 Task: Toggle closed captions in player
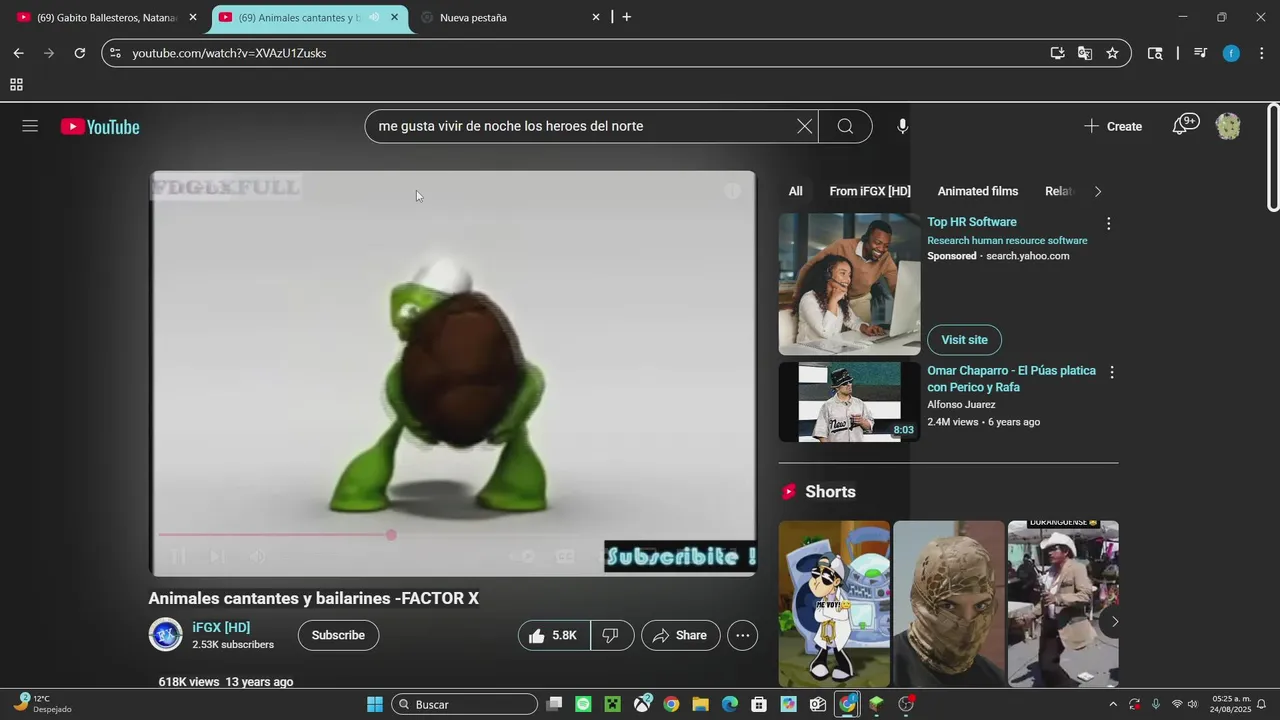click(x=565, y=557)
